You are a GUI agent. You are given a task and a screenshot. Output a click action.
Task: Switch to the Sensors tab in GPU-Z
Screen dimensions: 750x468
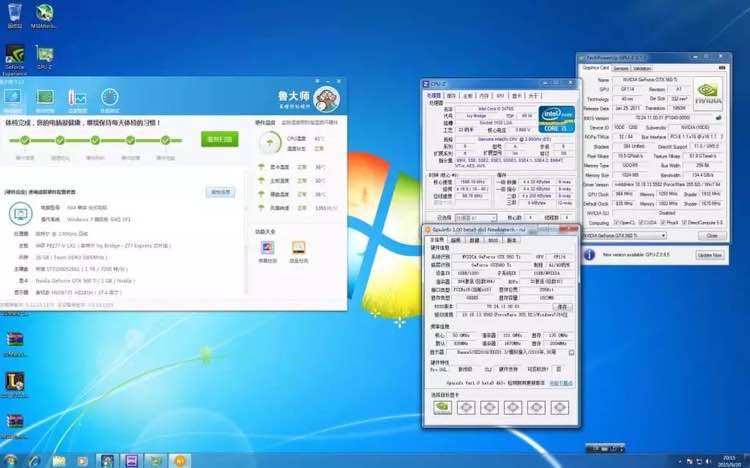pos(621,68)
